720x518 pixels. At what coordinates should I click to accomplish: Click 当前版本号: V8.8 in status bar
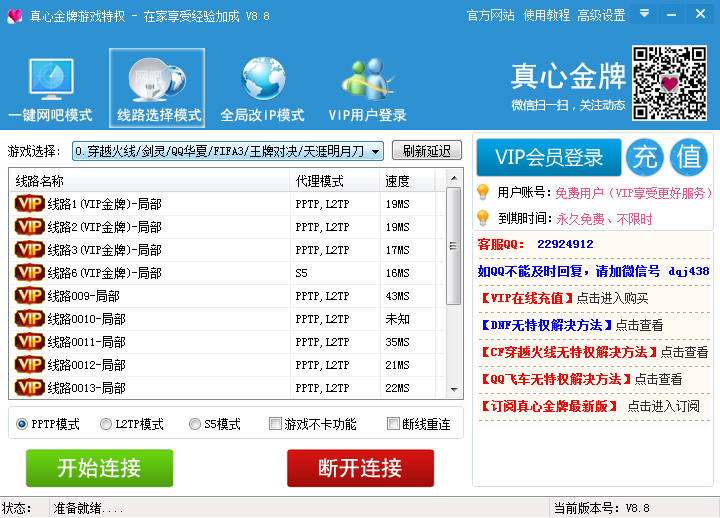[x=602, y=508]
